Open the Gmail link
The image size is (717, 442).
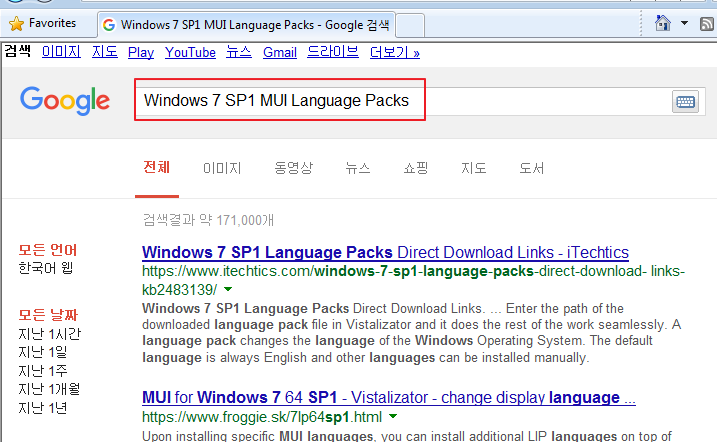[280, 53]
